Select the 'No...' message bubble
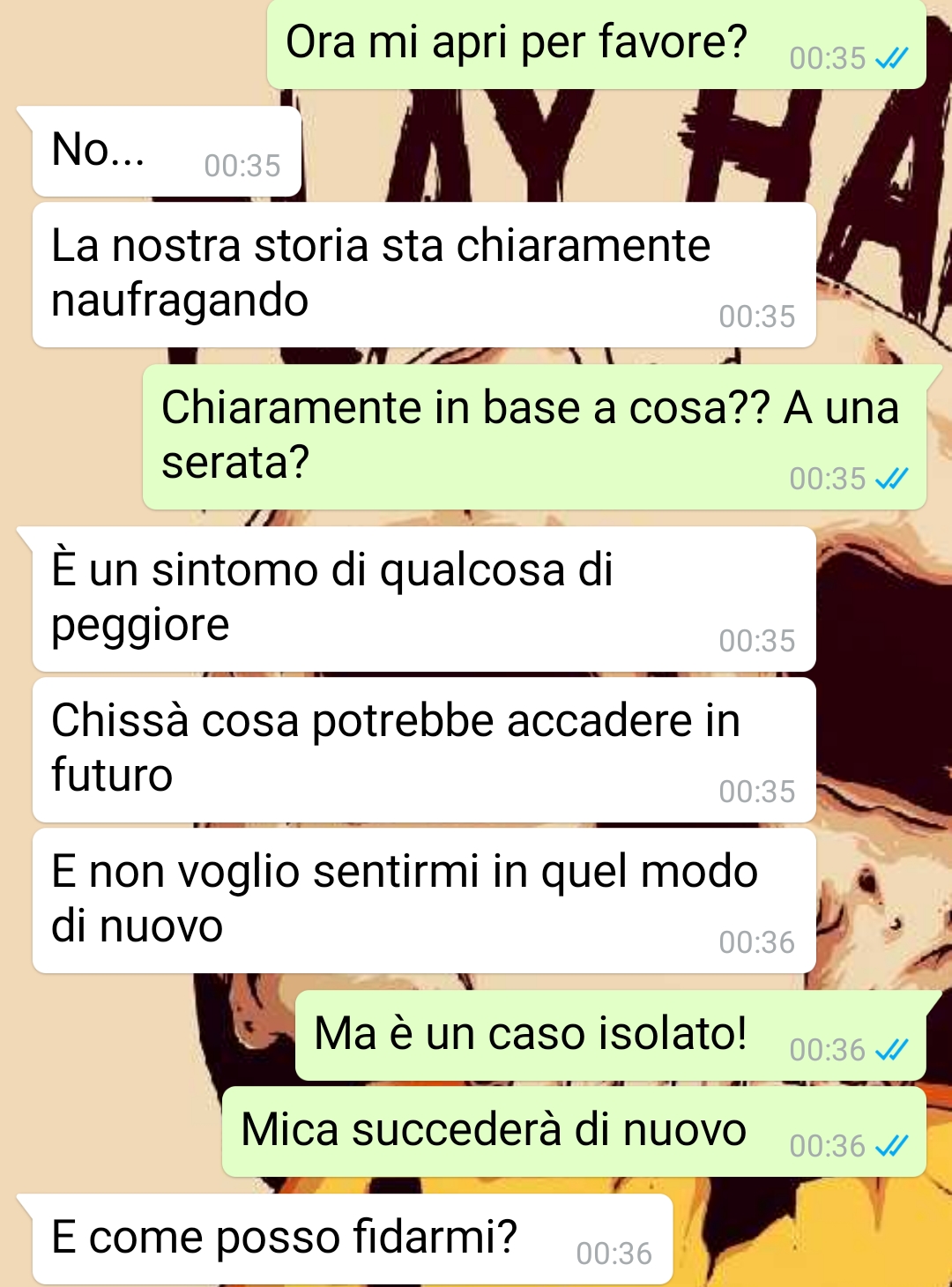Screen dimensions: 952x1287 tap(167, 152)
